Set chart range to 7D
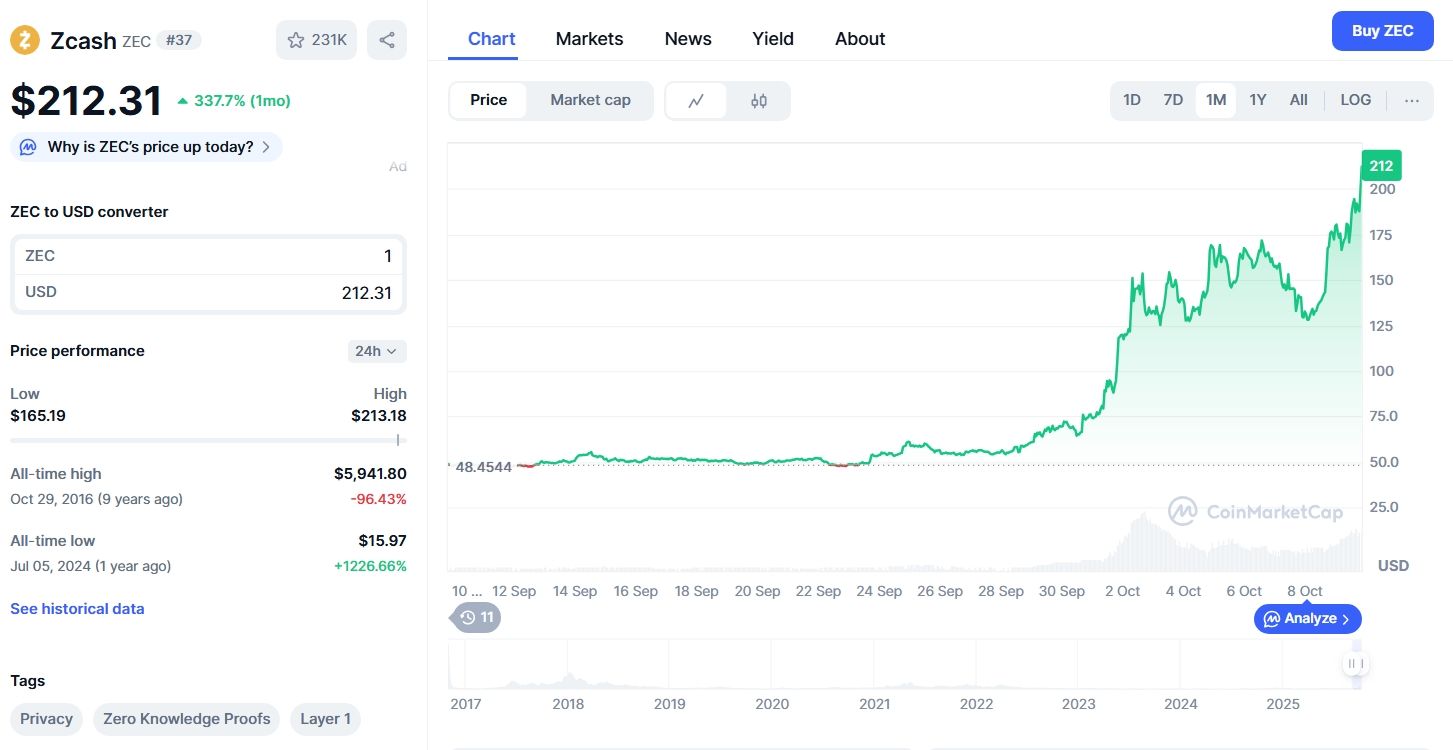Screen dimensions: 1453x750 coord(1173,100)
